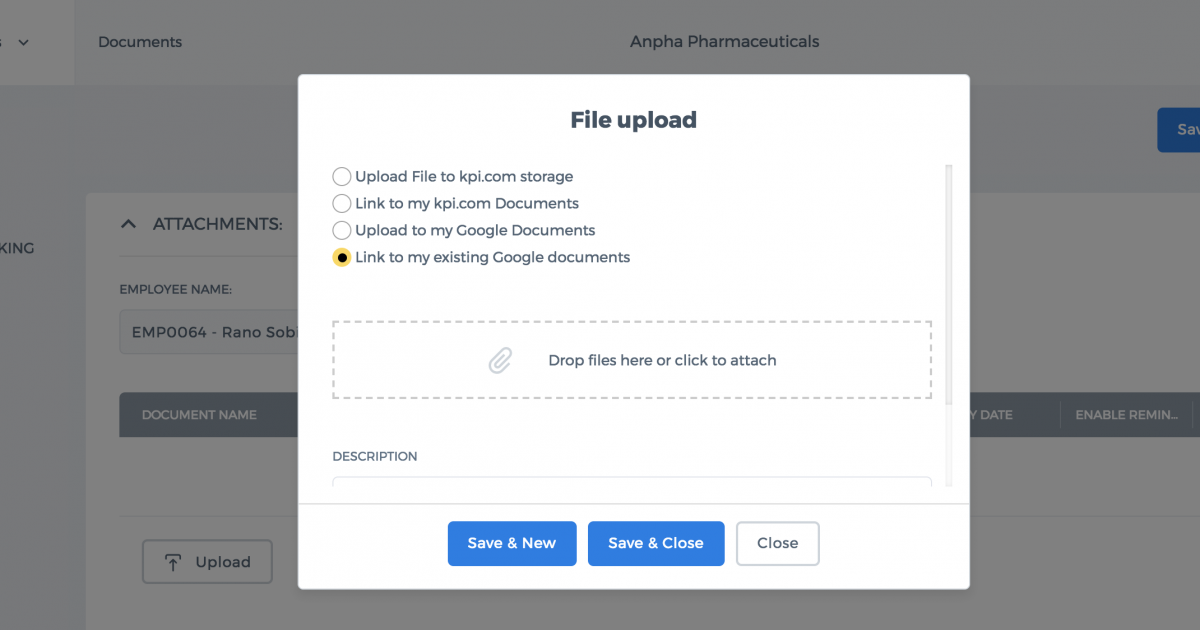This screenshot has height=630, width=1200.
Task: Click the Description text field
Action: tap(632, 482)
